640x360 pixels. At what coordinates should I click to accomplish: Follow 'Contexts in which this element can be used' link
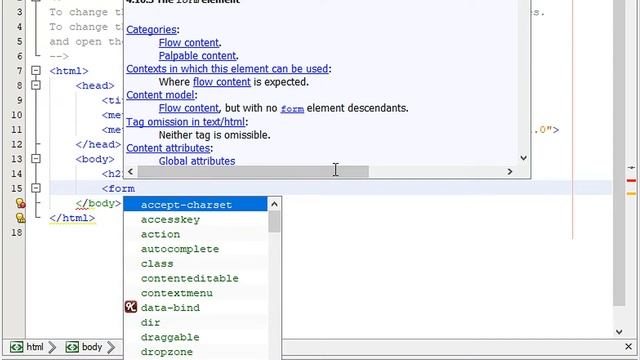227,69
